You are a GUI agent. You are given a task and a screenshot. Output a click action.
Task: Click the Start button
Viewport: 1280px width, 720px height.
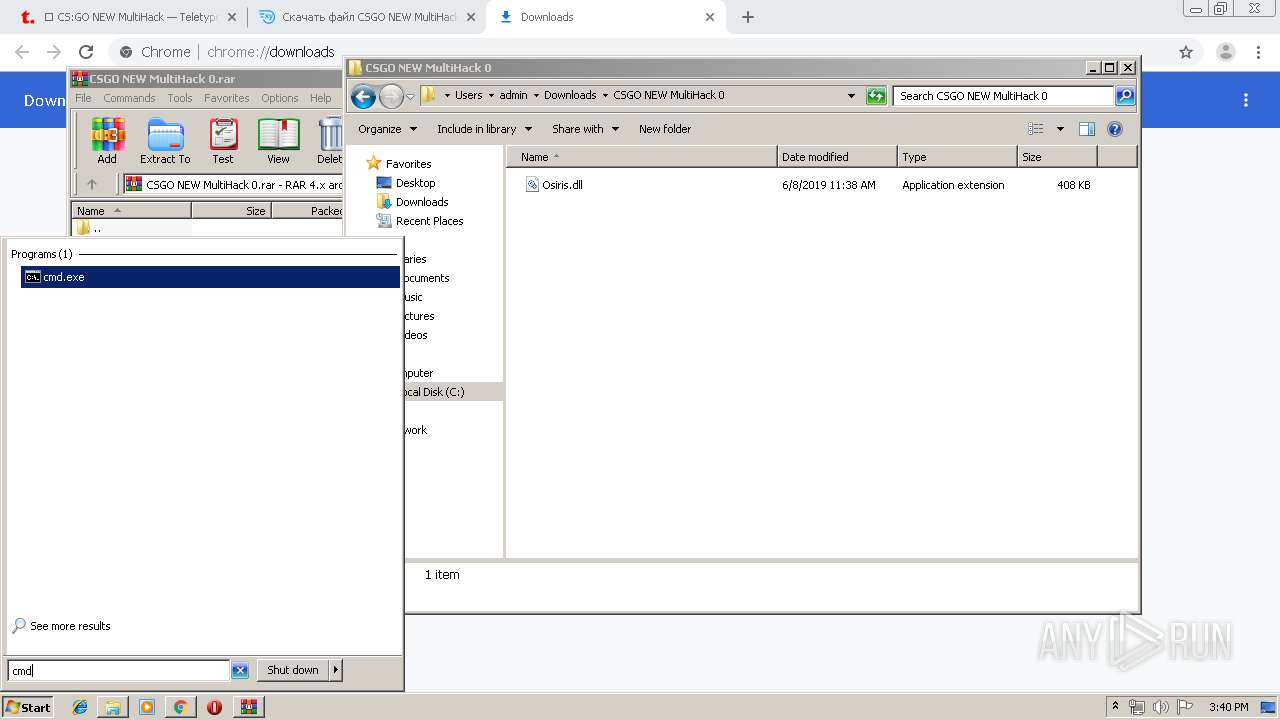coord(28,707)
